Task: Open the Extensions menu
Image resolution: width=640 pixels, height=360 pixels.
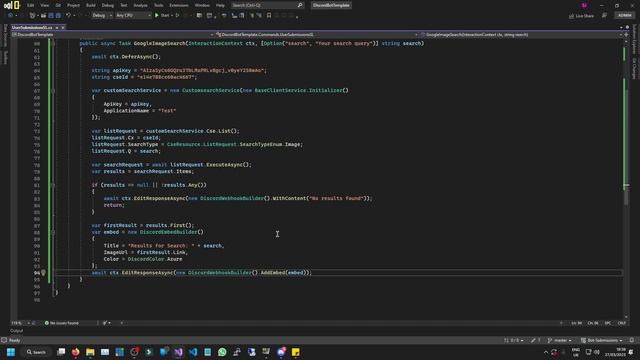Action: [179, 5]
